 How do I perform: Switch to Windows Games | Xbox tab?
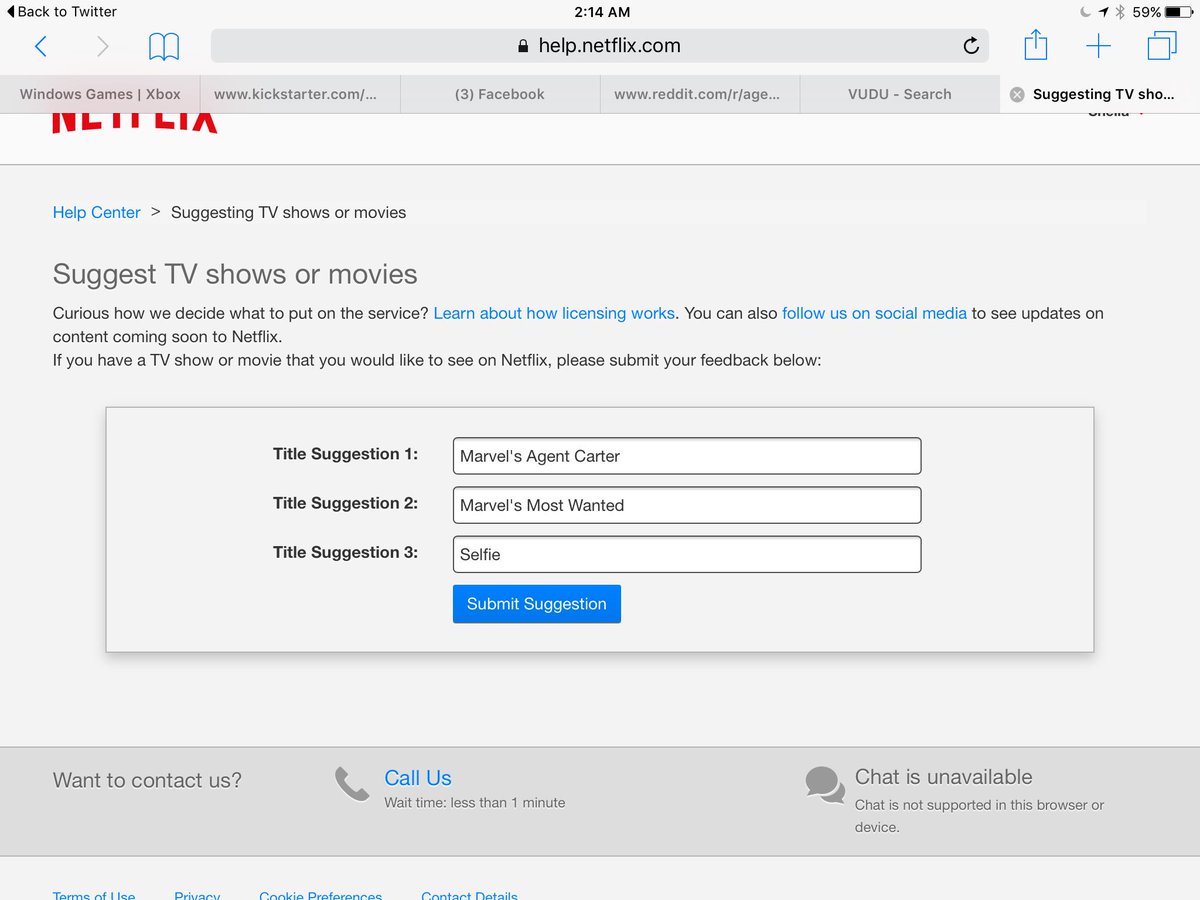pos(100,94)
